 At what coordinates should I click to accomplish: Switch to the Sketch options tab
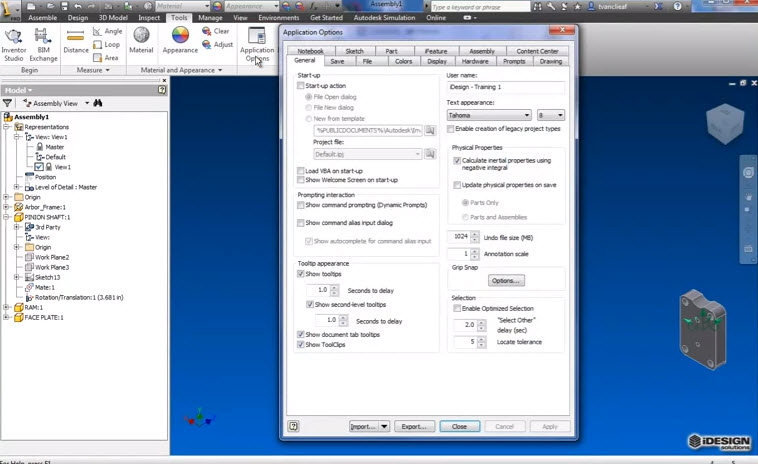coord(354,51)
